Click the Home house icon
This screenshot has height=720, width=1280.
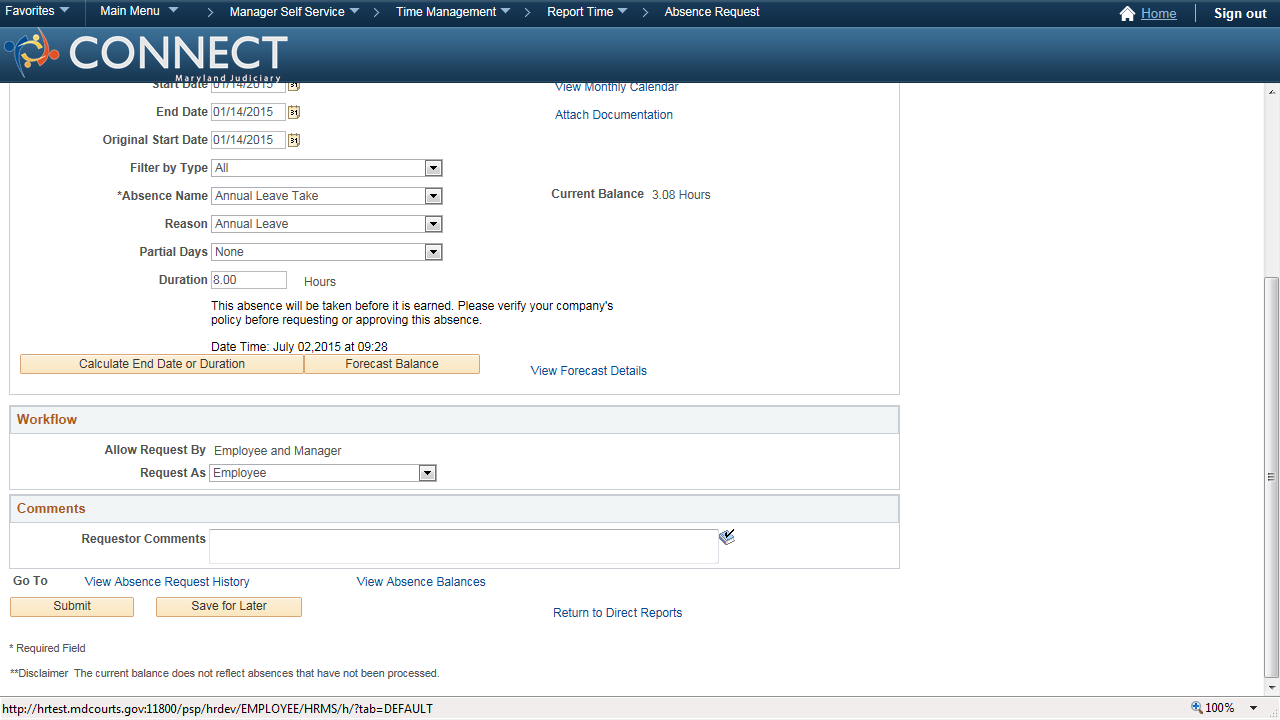click(1127, 13)
